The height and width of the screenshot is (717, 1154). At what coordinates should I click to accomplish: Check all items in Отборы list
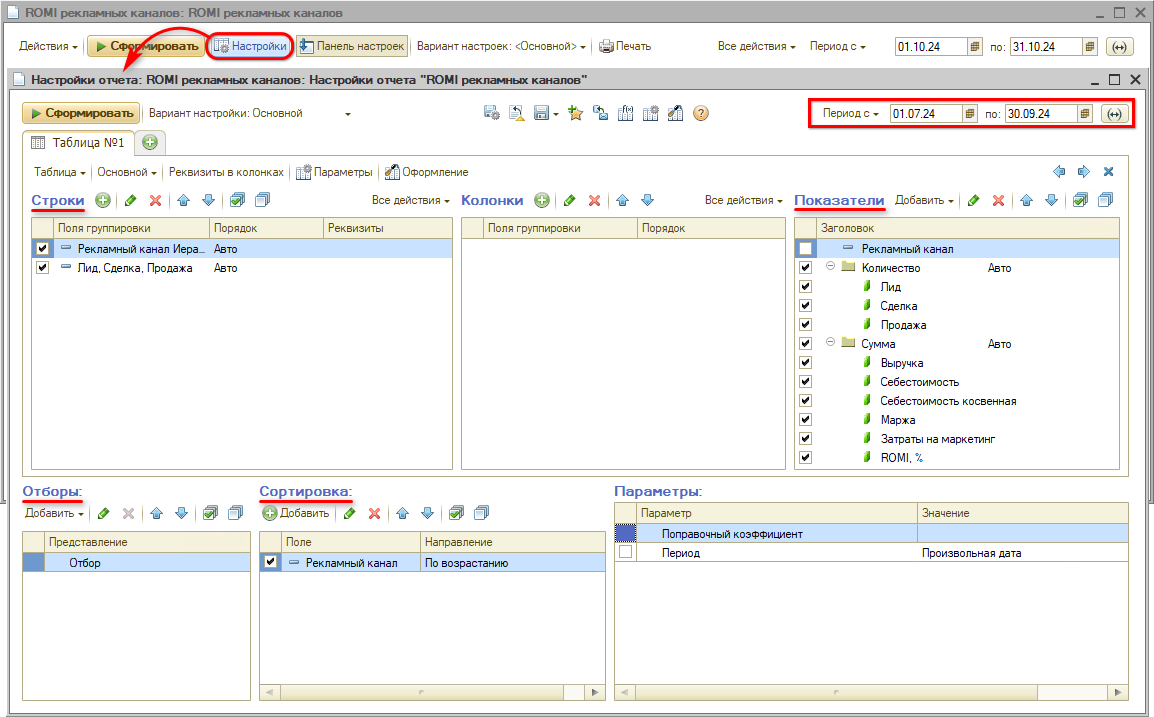coord(210,513)
